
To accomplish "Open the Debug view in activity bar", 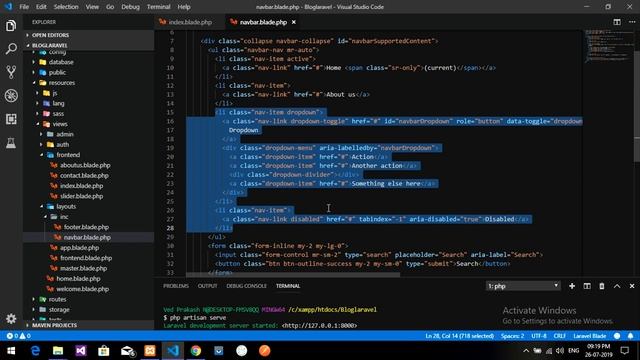I will coord(11,96).
